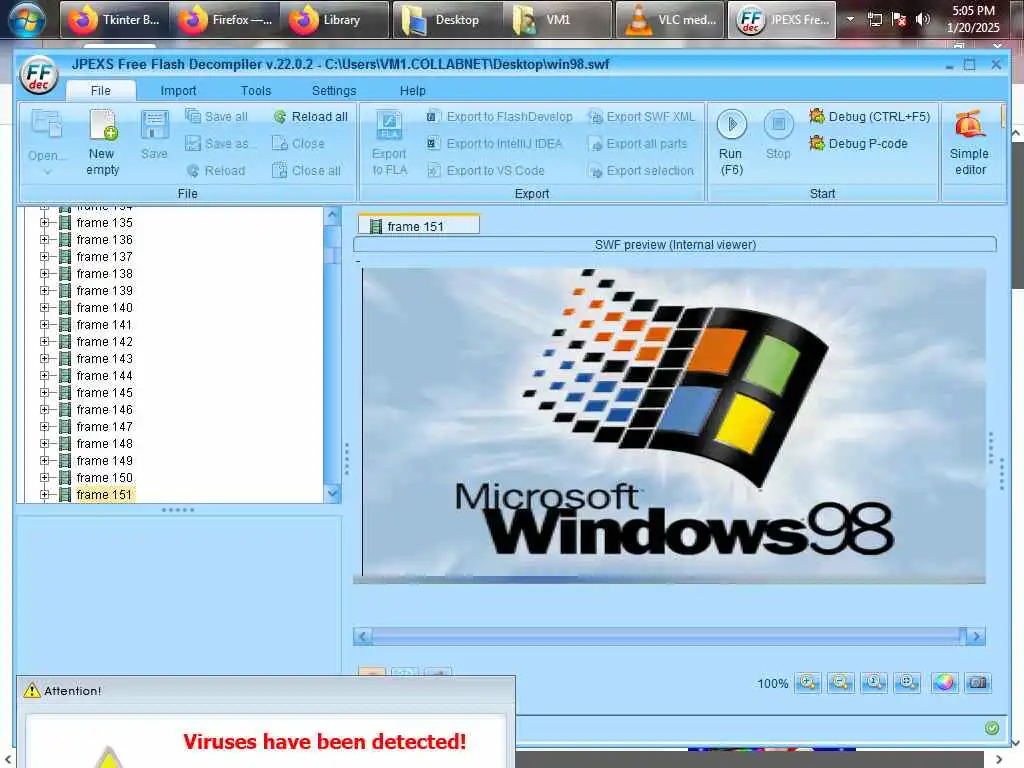Image resolution: width=1024 pixels, height=768 pixels.
Task: Click Export SWF XML
Action: pos(641,116)
